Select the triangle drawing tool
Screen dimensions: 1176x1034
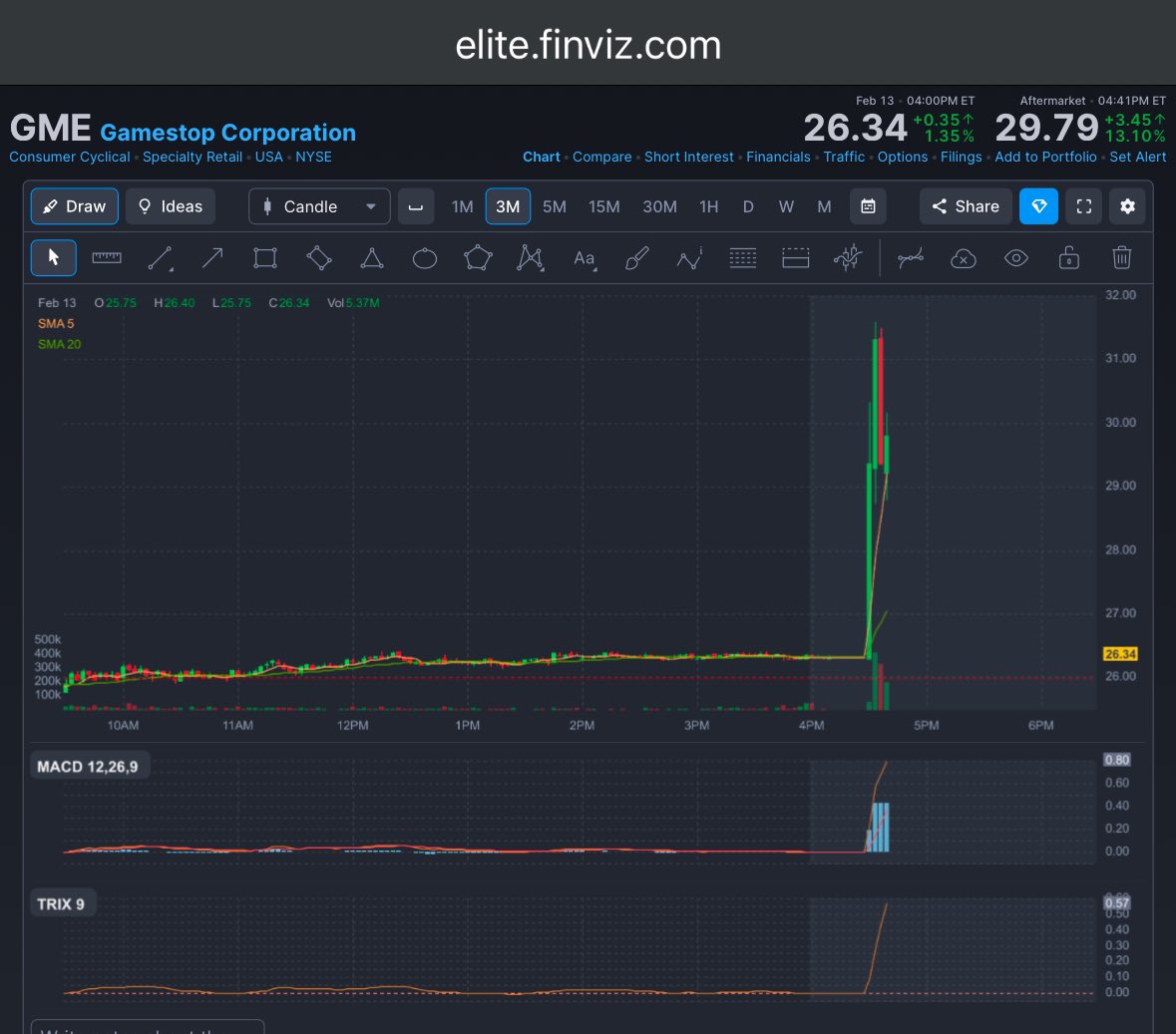pyautogui.click(x=372, y=258)
